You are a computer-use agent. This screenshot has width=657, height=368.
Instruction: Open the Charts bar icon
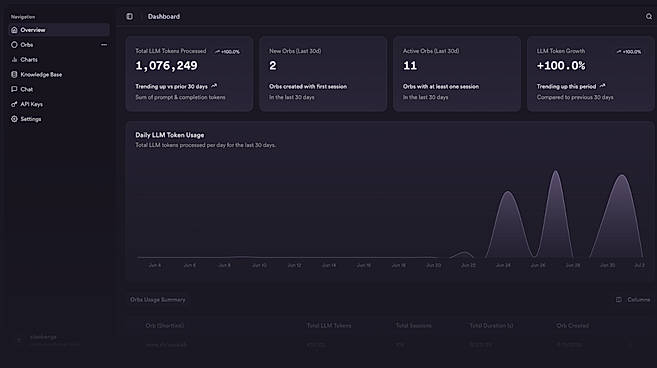[x=14, y=60]
